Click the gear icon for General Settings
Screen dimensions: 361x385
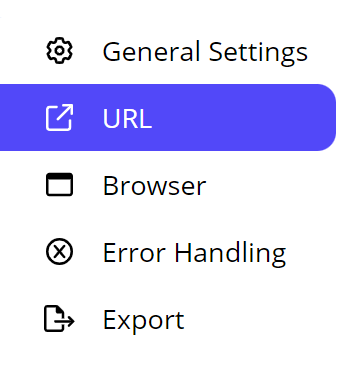click(59, 51)
